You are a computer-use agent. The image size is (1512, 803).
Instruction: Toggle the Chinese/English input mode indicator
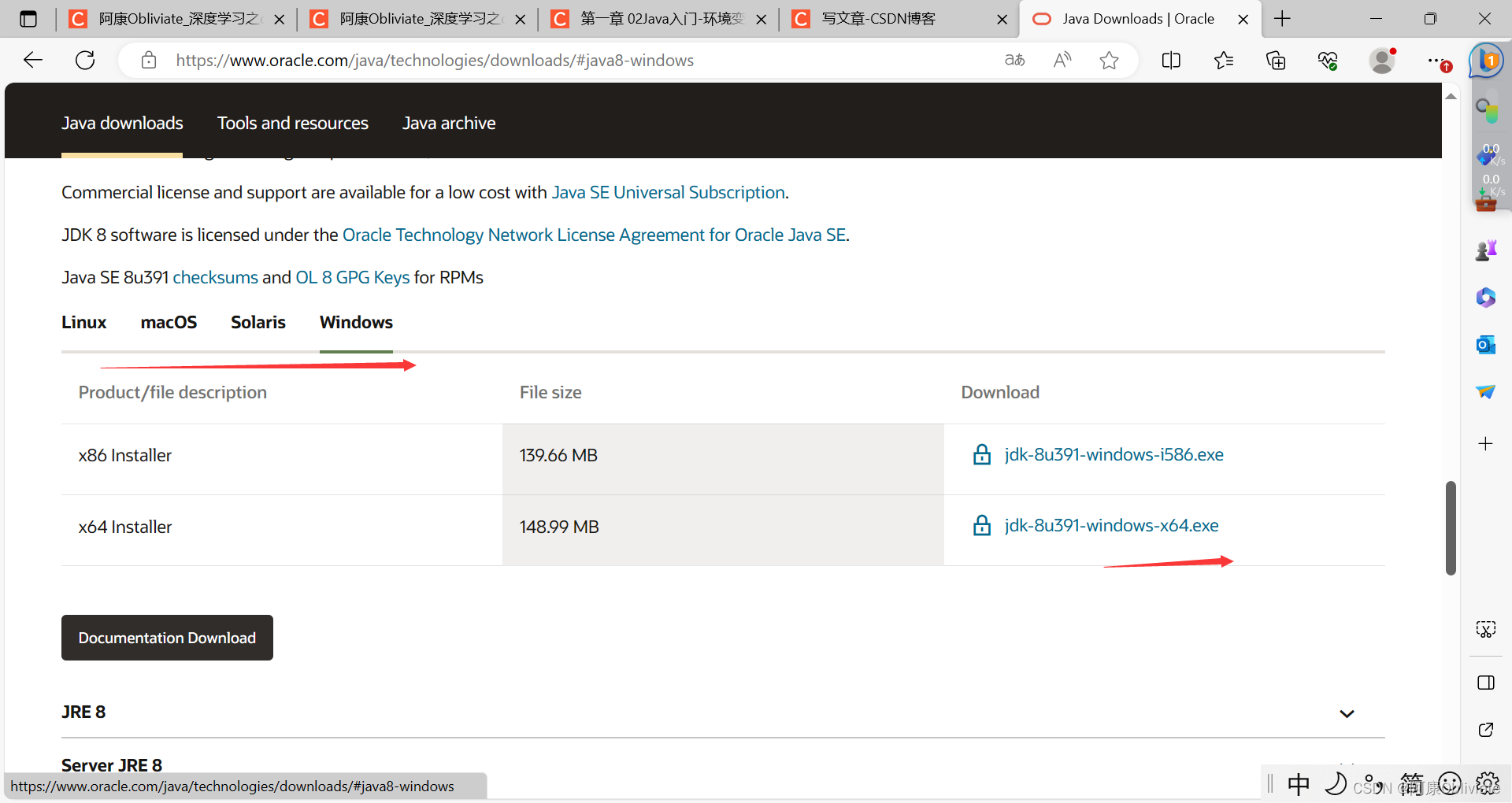(1299, 783)
